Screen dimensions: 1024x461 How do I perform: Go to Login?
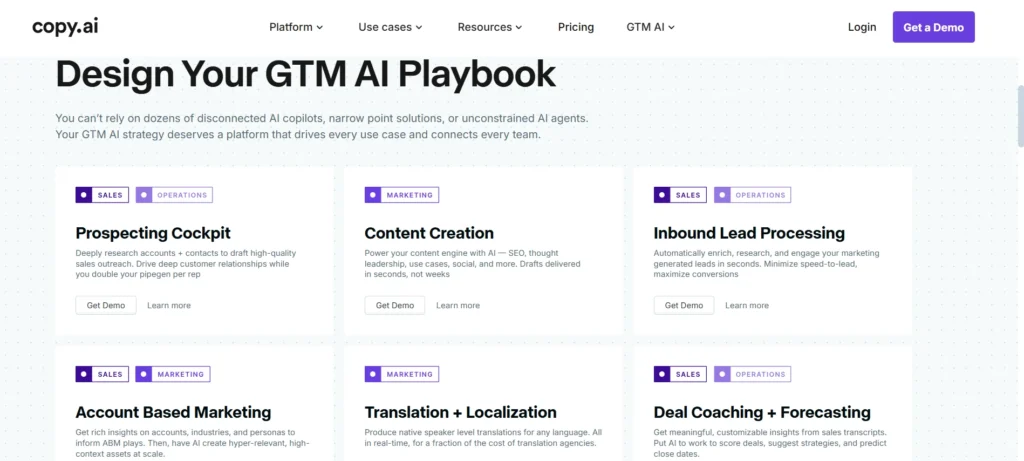pos(862,27)
